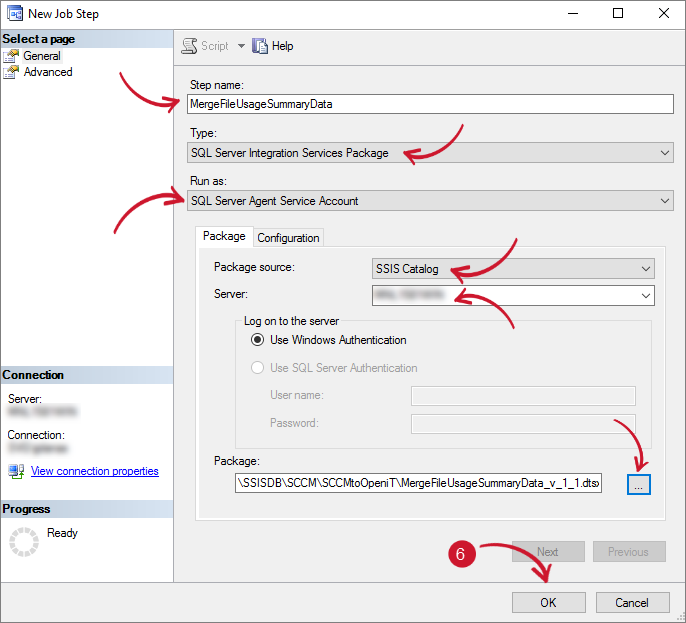The image size is (686, 623).
Task: Open the Help icon in toolbar
Action: [260, 46]
